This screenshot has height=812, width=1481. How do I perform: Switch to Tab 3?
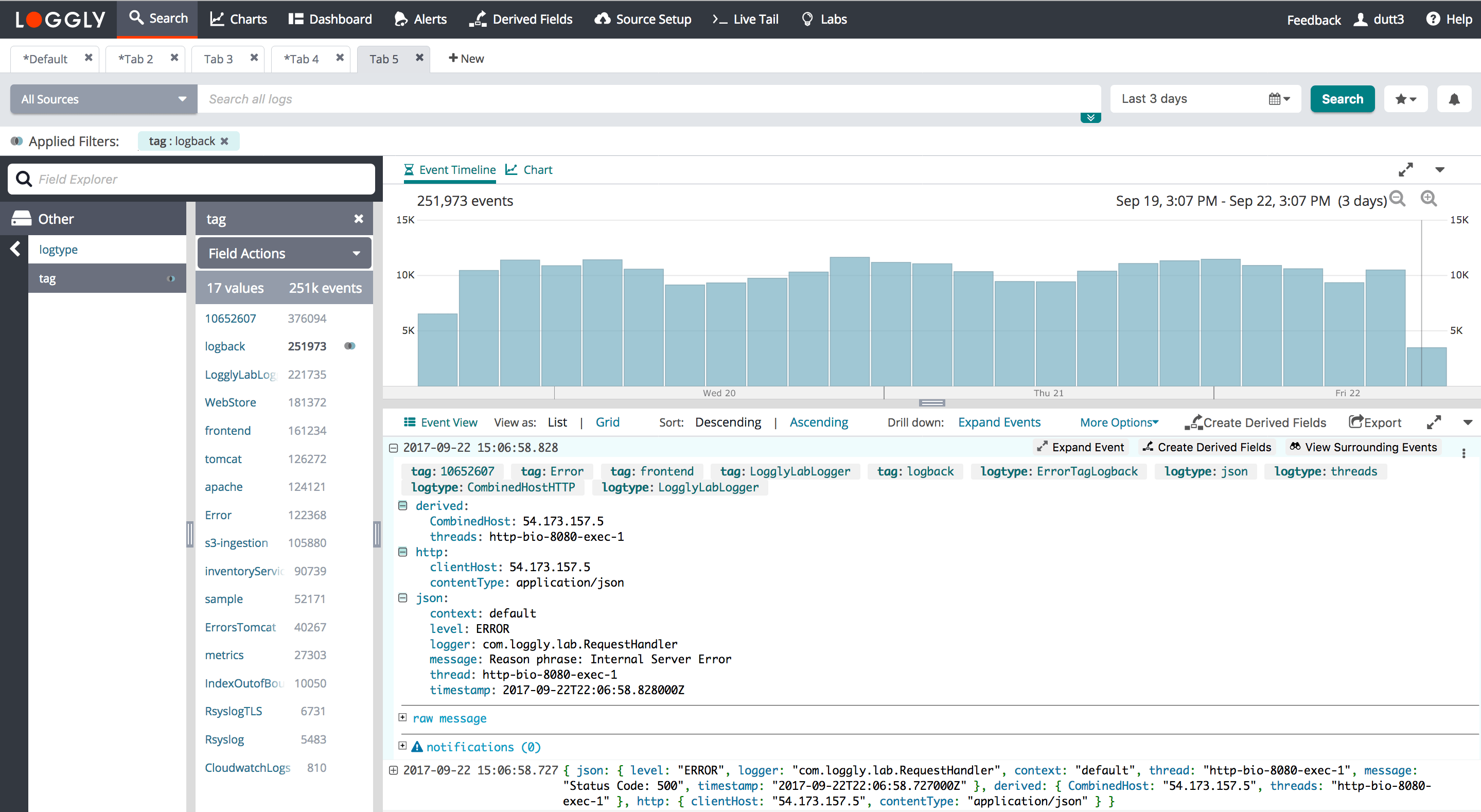coord(219,59)
